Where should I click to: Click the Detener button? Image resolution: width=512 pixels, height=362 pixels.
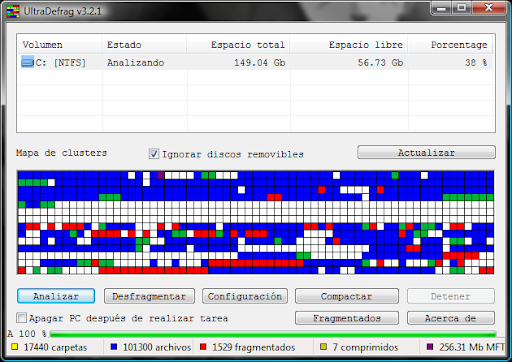451,296
